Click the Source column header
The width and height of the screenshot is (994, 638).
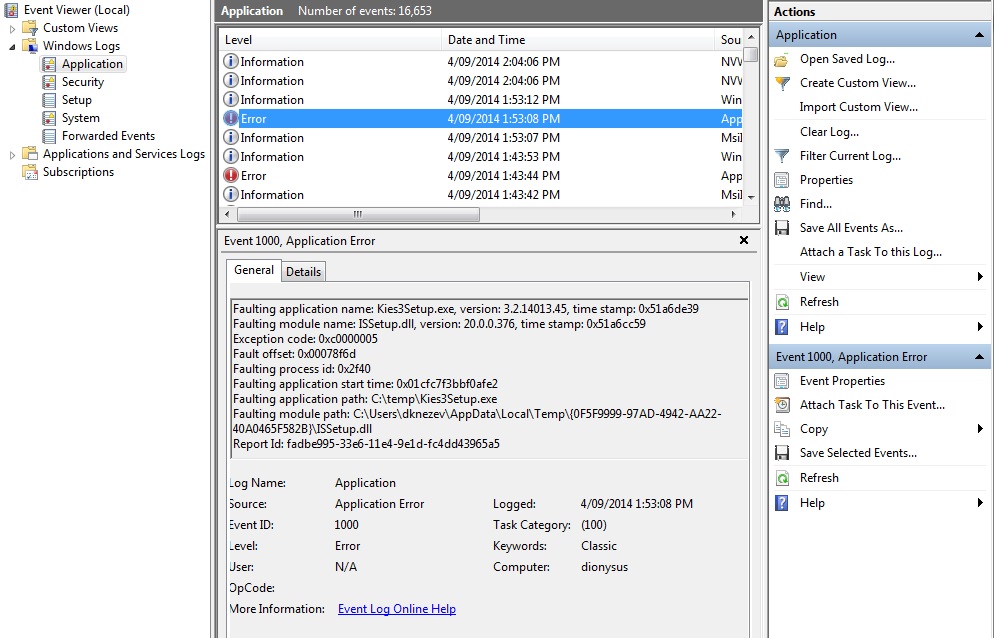point(730,40)
